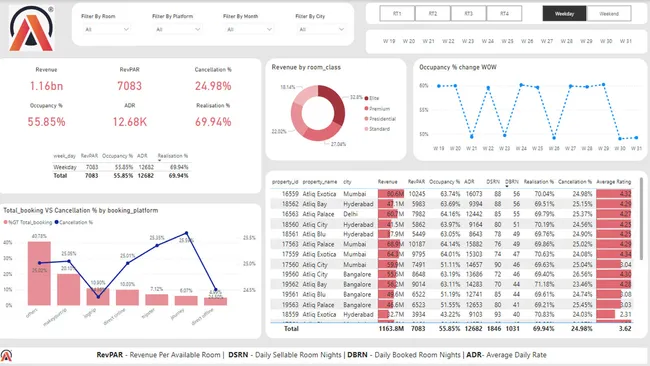Image resolution: width=650 pixels, height=366 pixels.
Task: Click the total revenue value 1163.8M
Action: [x=391, y=328]
